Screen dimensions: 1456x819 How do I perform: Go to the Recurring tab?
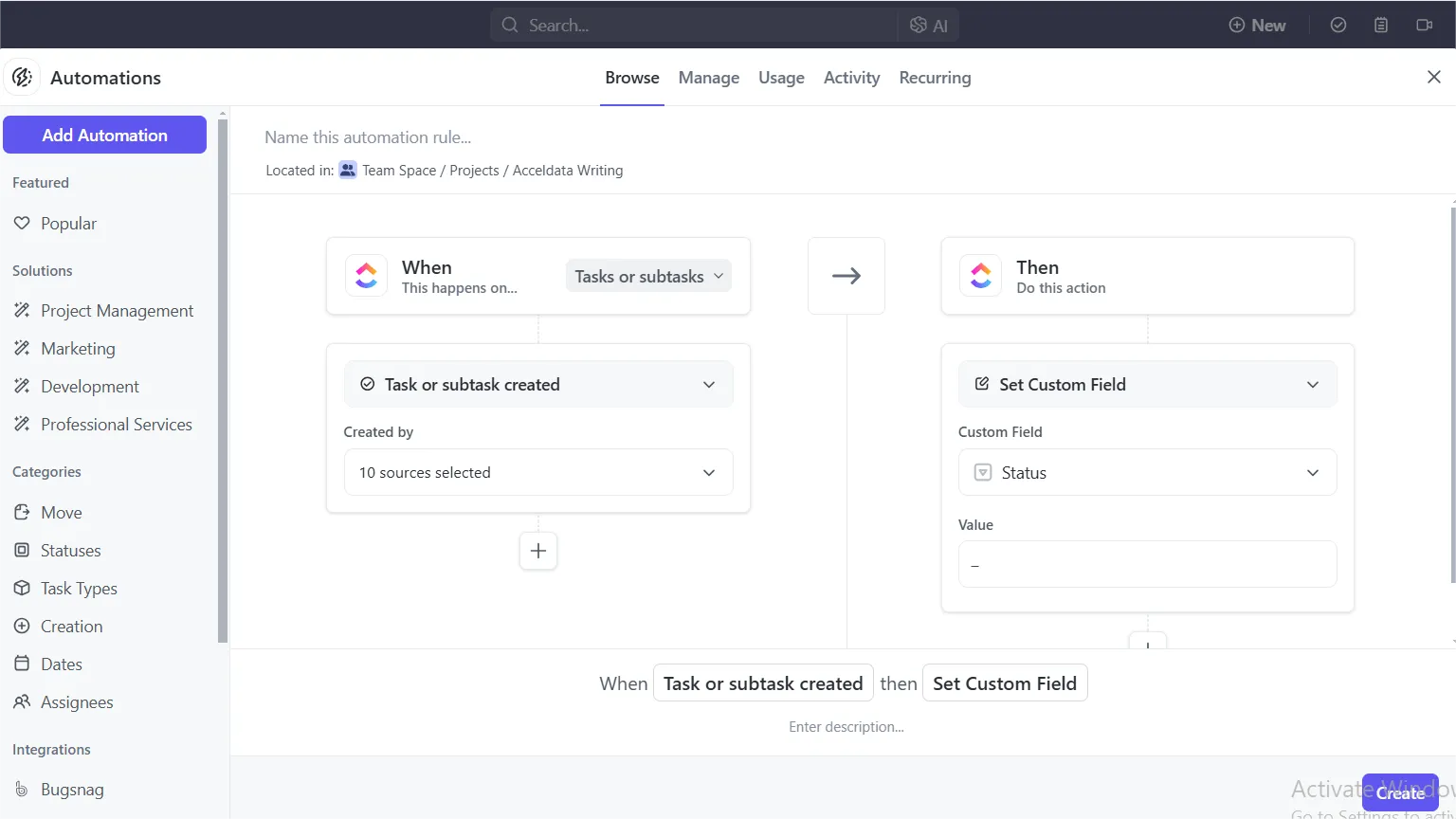point(935,78)
